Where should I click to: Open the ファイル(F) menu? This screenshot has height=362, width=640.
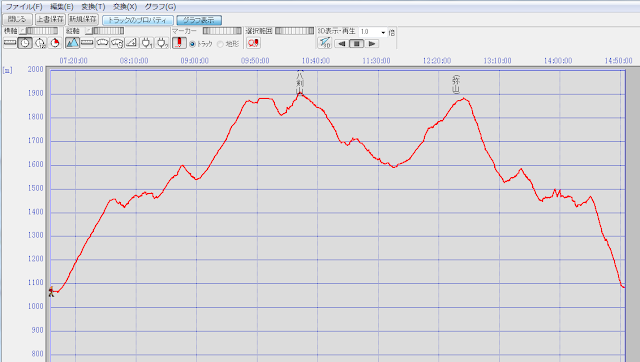point(24,7)
